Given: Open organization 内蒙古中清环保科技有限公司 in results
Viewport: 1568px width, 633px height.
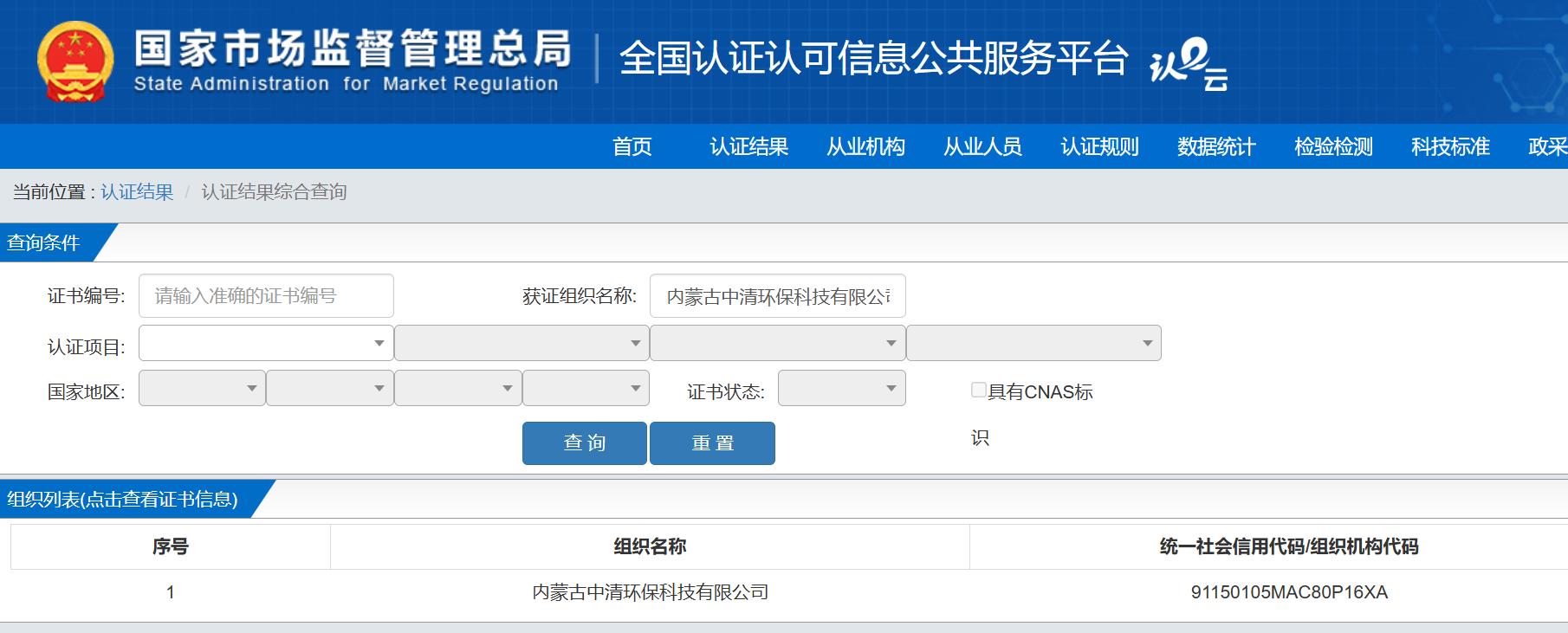Looking at the screenshot, I should (651, 592).
